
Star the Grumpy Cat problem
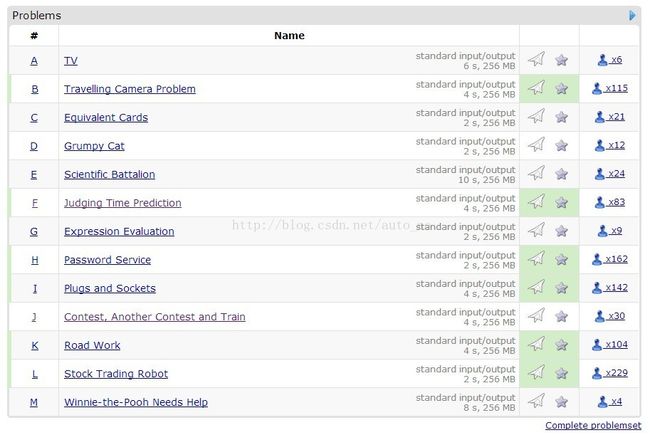tap(561, 146)
